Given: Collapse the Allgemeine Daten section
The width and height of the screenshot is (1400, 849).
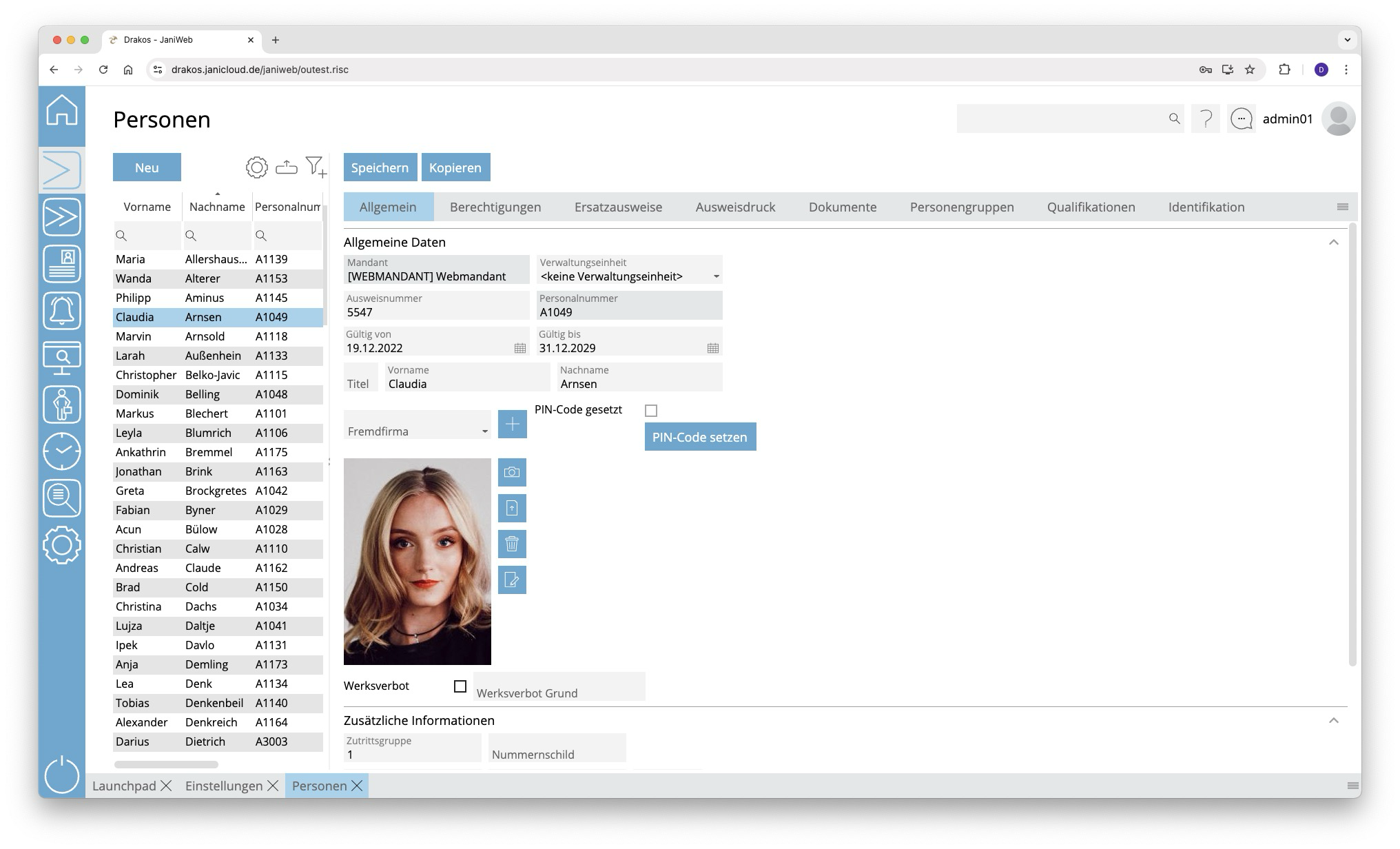Looking at the screenshot, I should [1333, 243].
